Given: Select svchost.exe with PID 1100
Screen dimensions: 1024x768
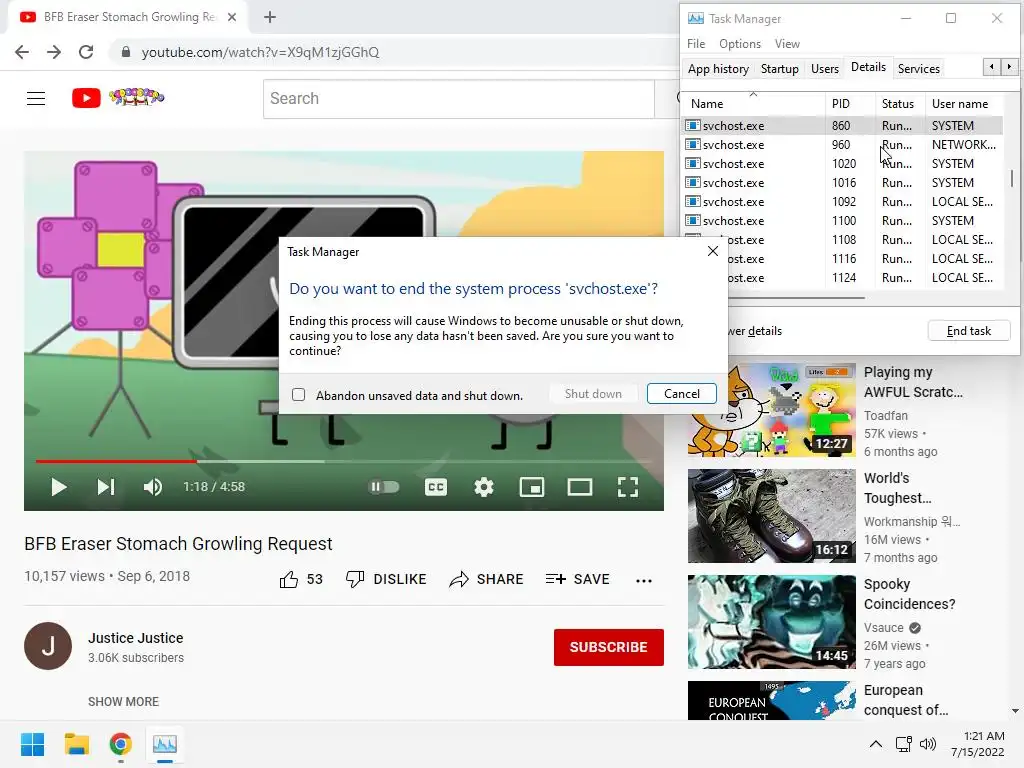Looking at the screenshot, I should click(842, 220).
